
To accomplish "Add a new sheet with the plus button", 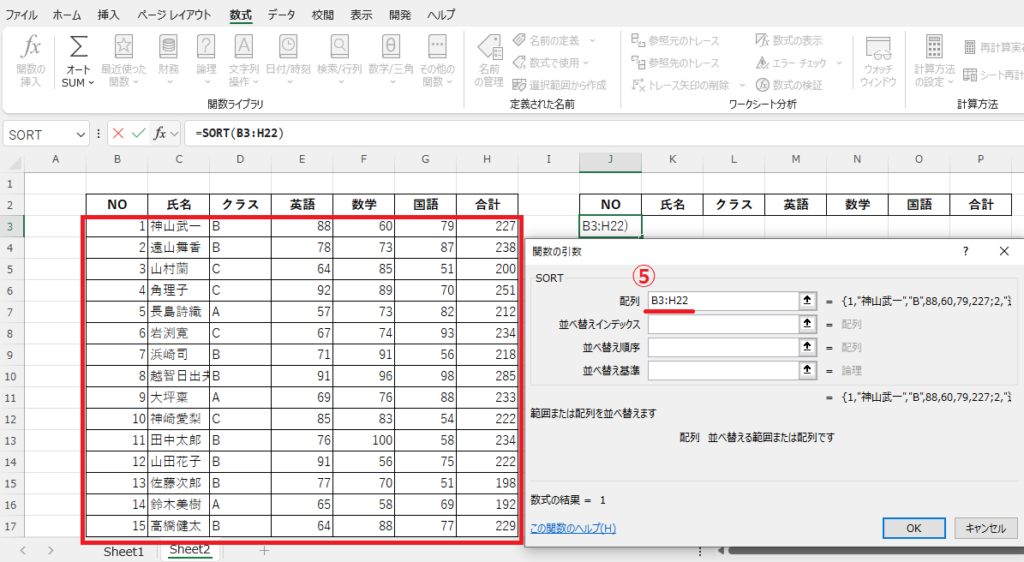I will click(264, 551).
